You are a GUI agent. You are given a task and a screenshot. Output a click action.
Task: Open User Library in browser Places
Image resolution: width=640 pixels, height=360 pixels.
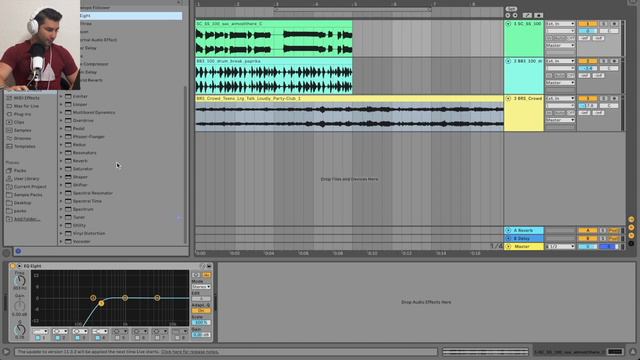[27, 179]
